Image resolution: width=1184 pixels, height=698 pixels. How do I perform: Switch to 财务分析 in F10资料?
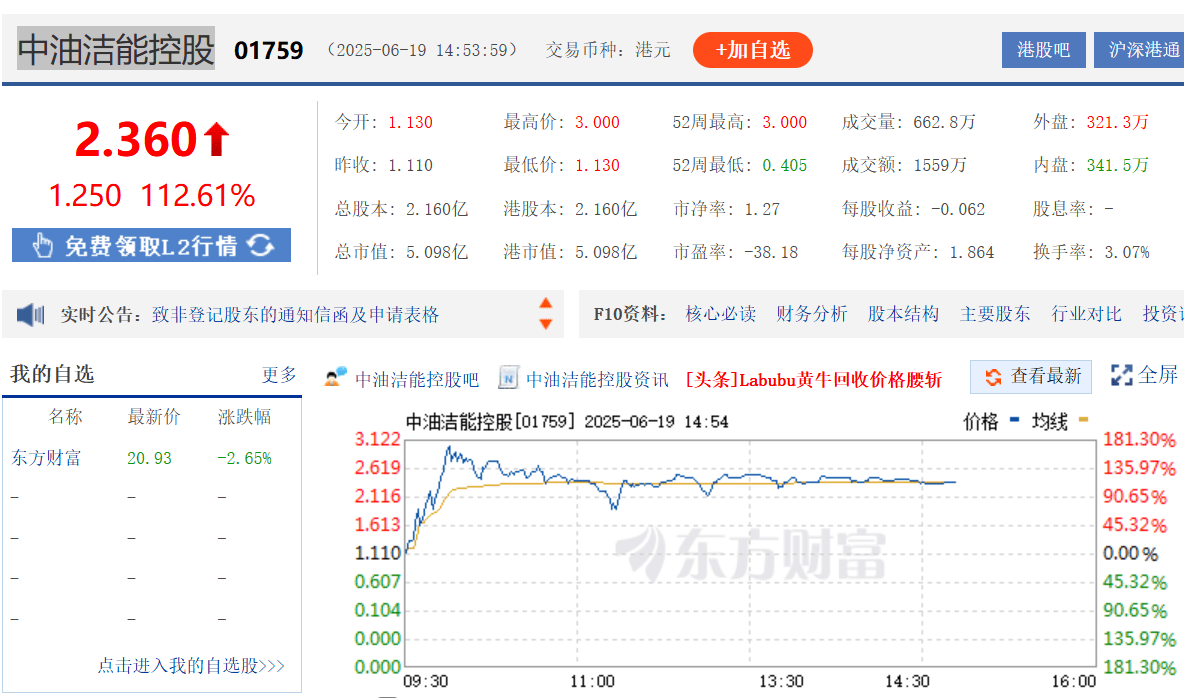pyautogui.click(x=812, y=313)
